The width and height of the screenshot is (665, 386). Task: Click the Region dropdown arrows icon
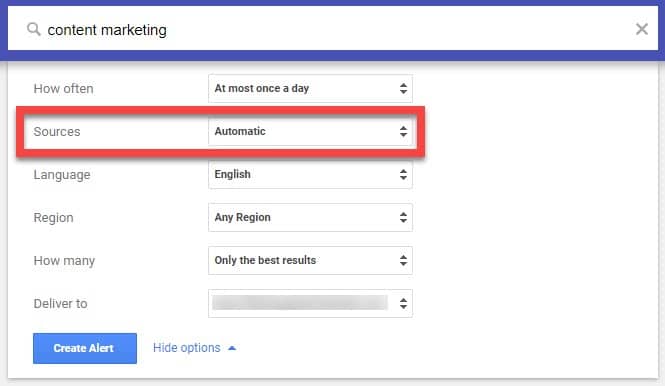403,217
